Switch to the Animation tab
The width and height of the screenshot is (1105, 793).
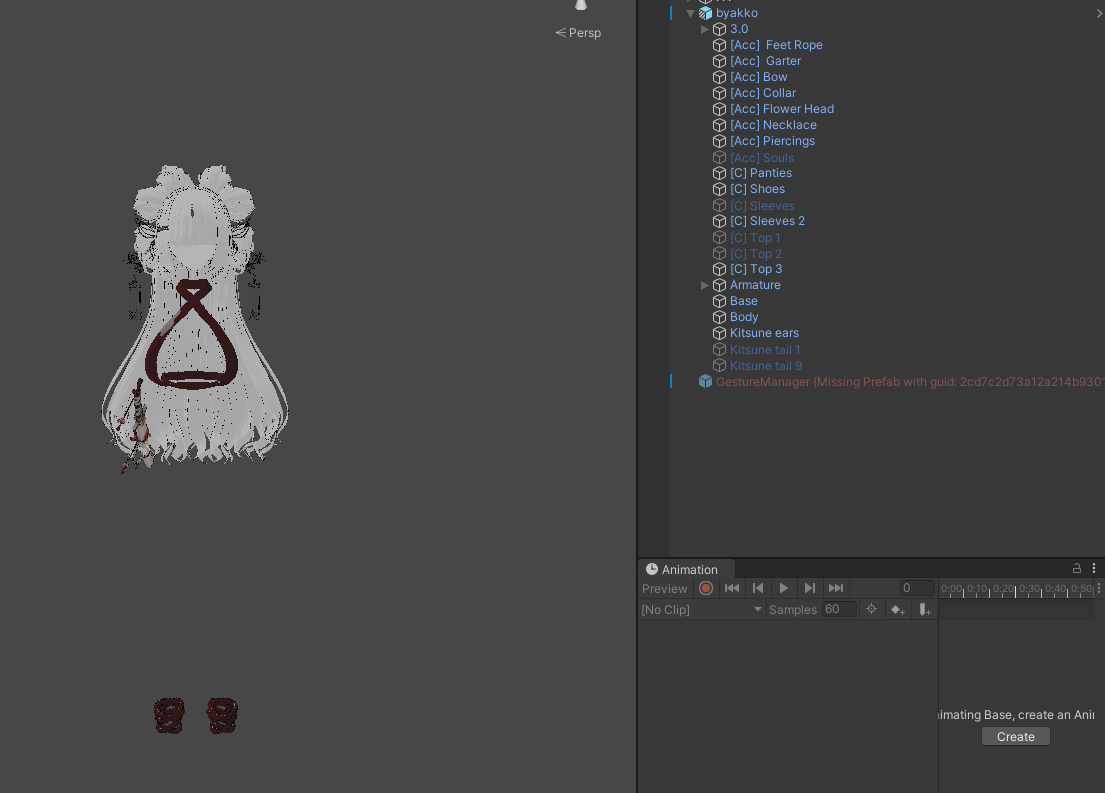click(682, 570)
